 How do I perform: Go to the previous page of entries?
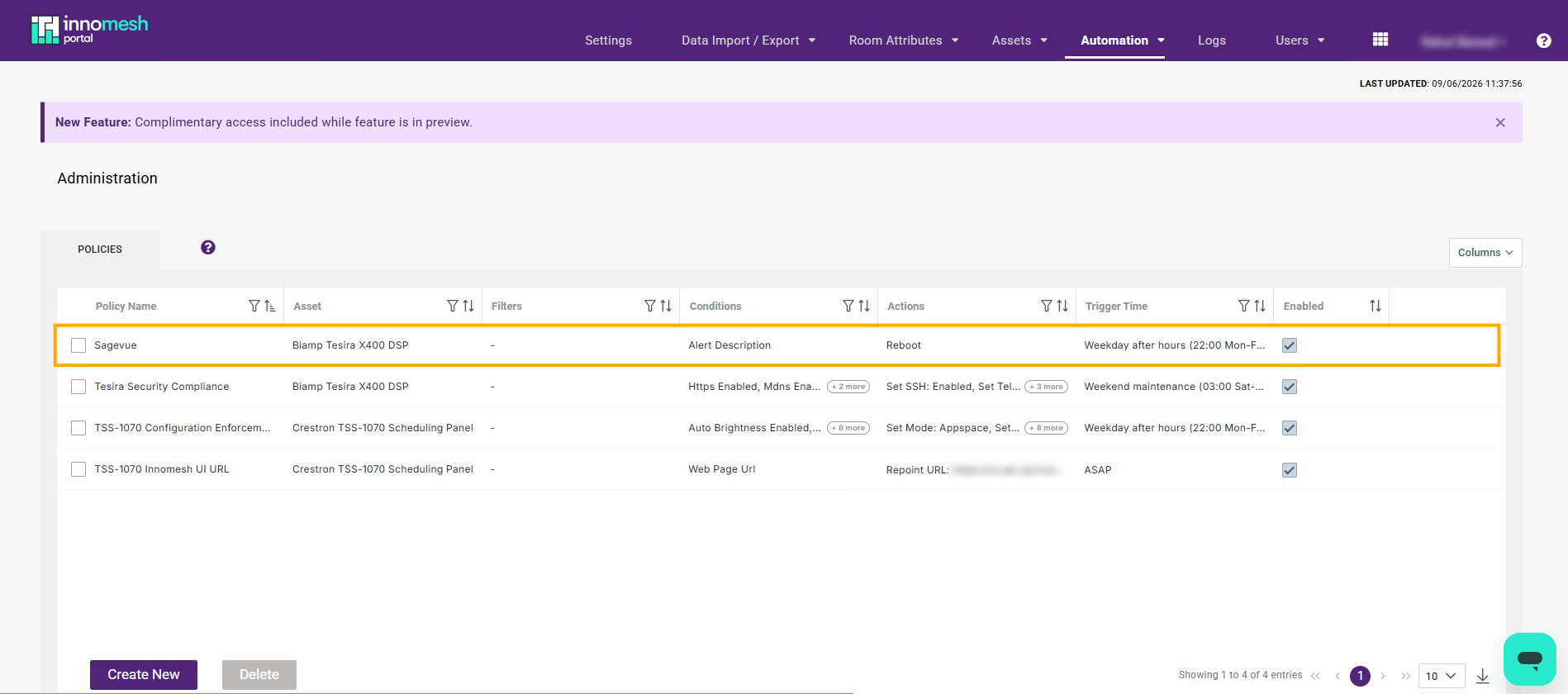tap(1338, 676)
